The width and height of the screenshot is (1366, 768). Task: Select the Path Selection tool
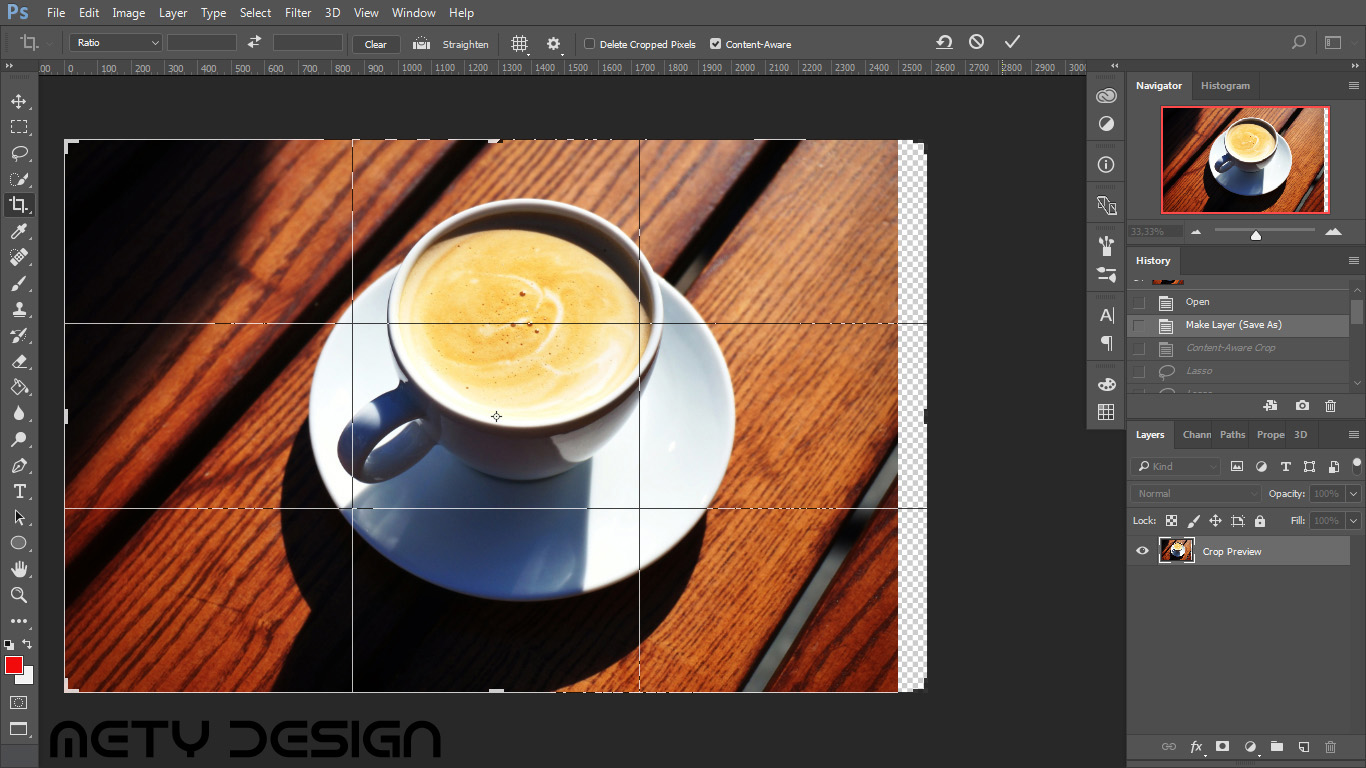(x=19, y=517)
